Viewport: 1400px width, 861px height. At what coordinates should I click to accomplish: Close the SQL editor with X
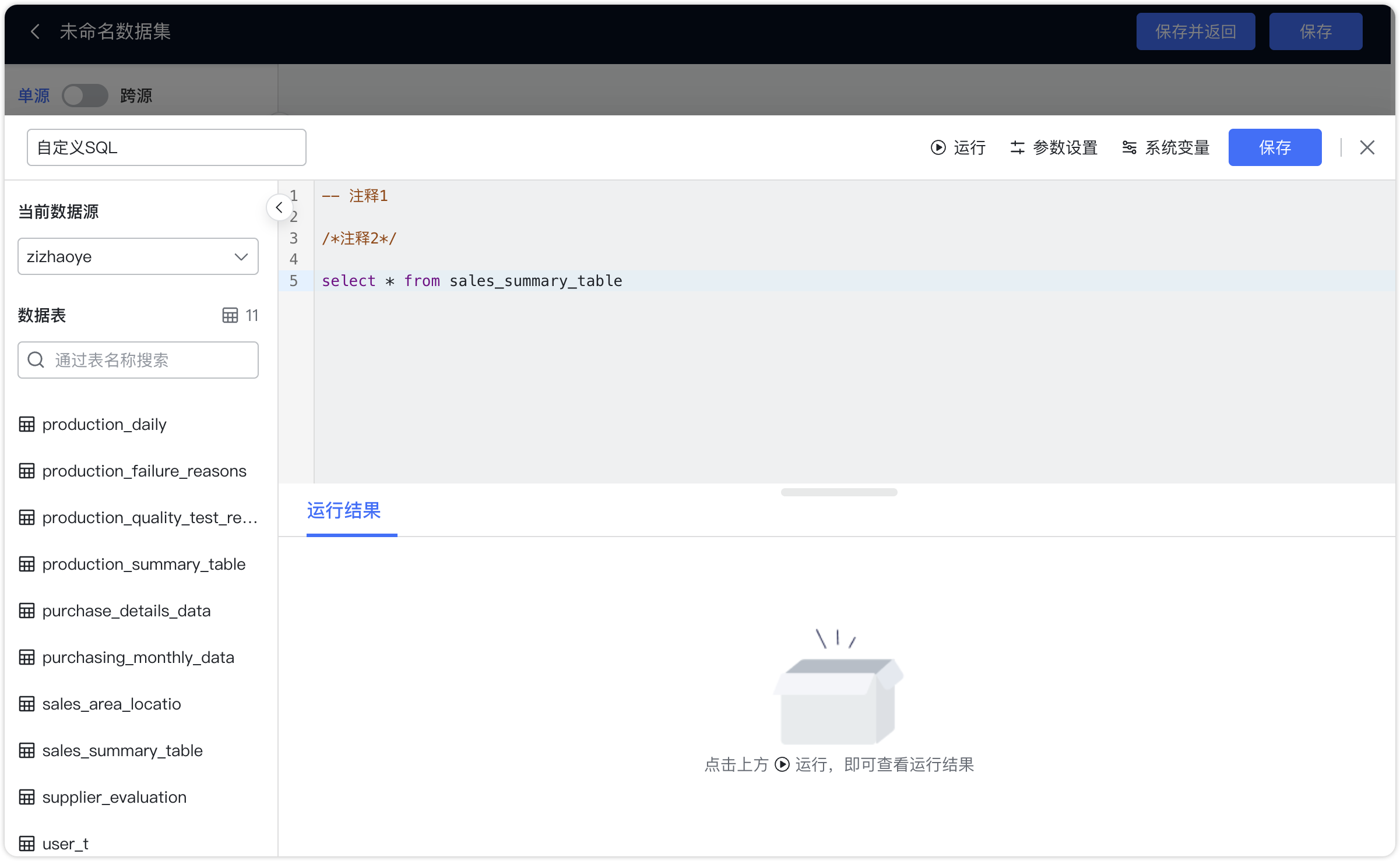(1367, 147)
